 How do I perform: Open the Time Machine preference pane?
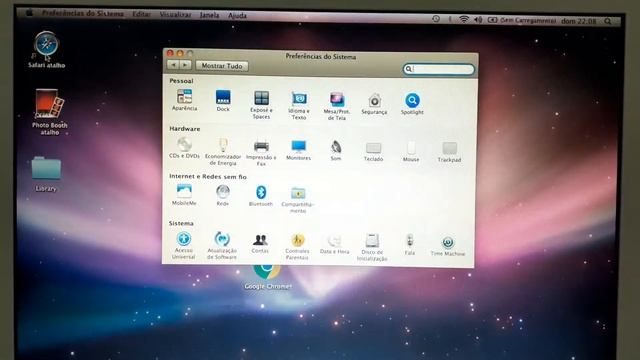pos(448,246)
